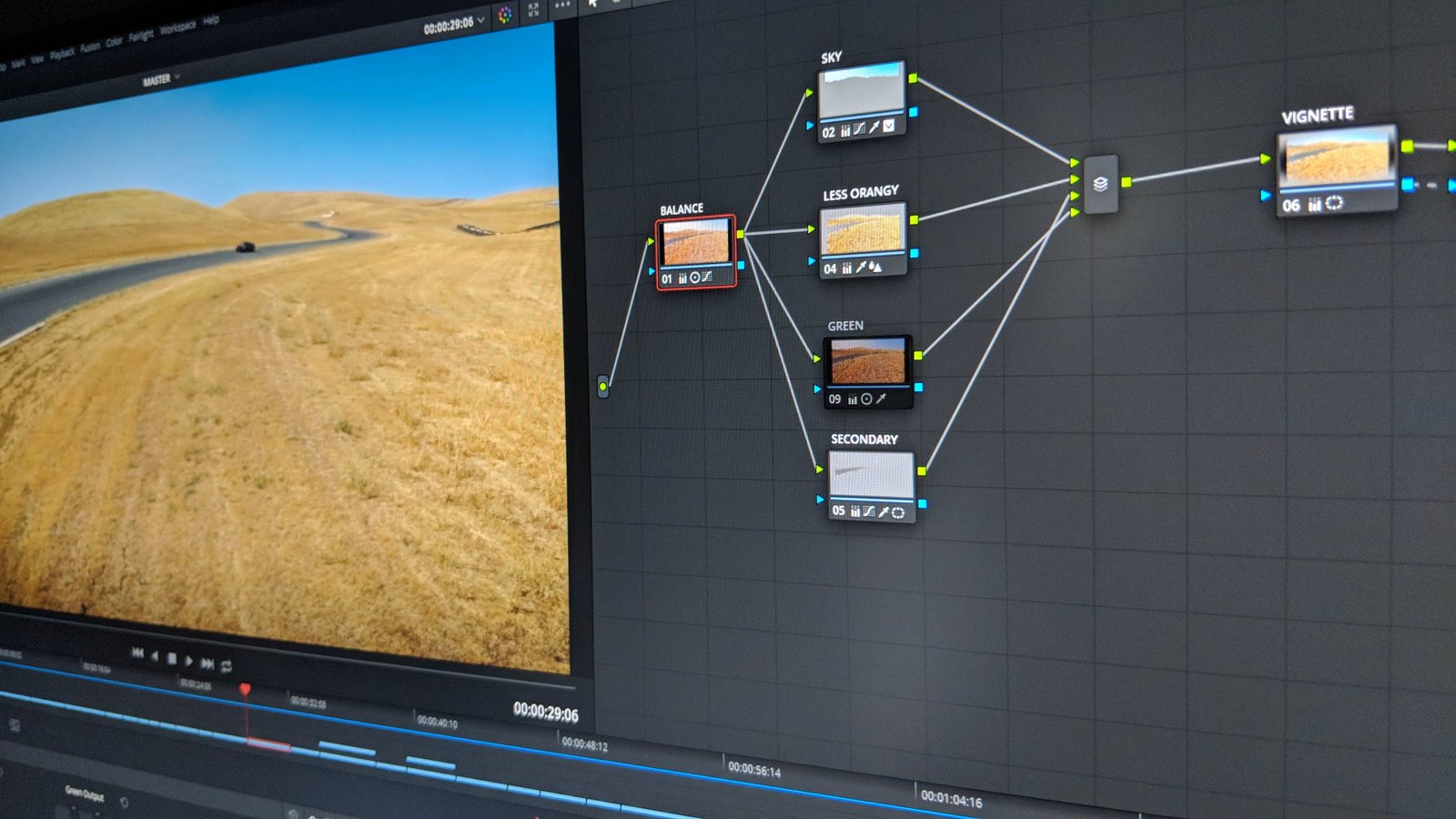This screenshot has width=1456, height=819.
Task: Click power window icon on VIGNETTE node
Action: [x=1334, y=203]
